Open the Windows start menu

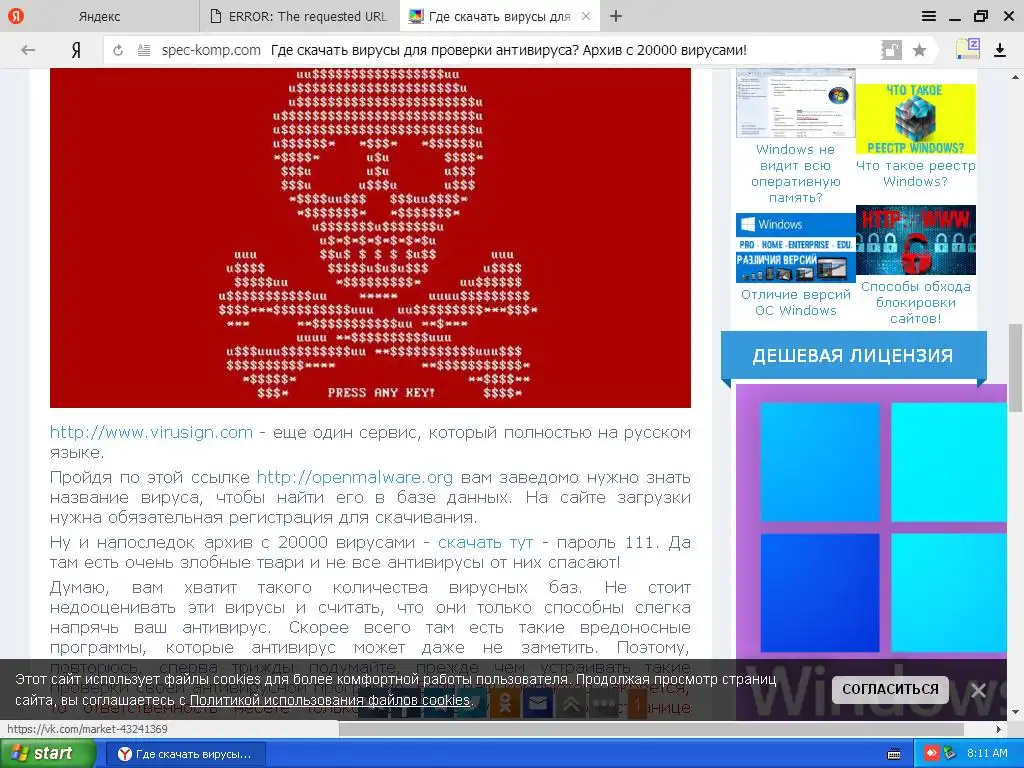[47, 754]
